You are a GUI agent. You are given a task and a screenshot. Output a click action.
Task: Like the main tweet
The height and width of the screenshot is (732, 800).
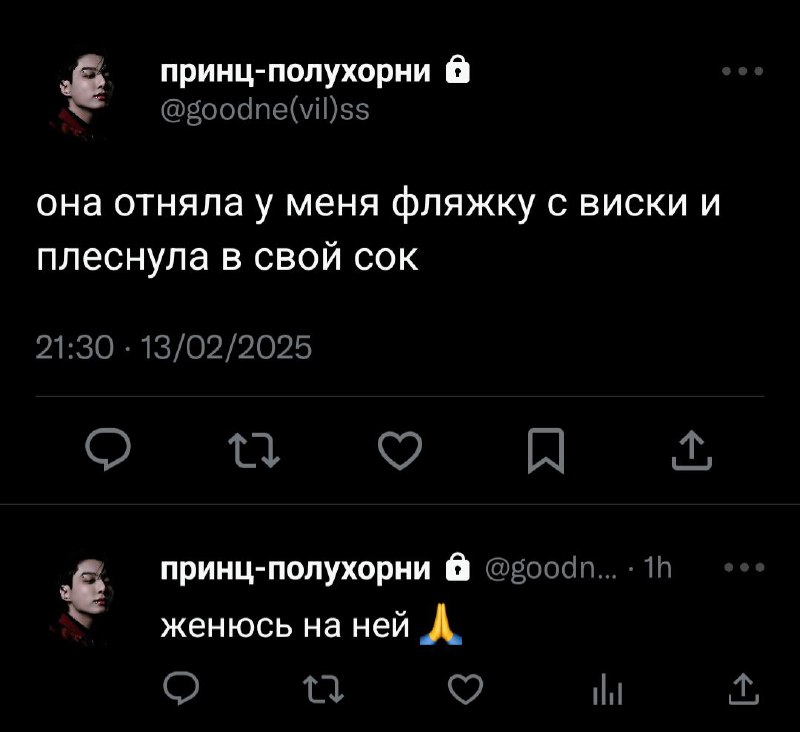[400, 450]
